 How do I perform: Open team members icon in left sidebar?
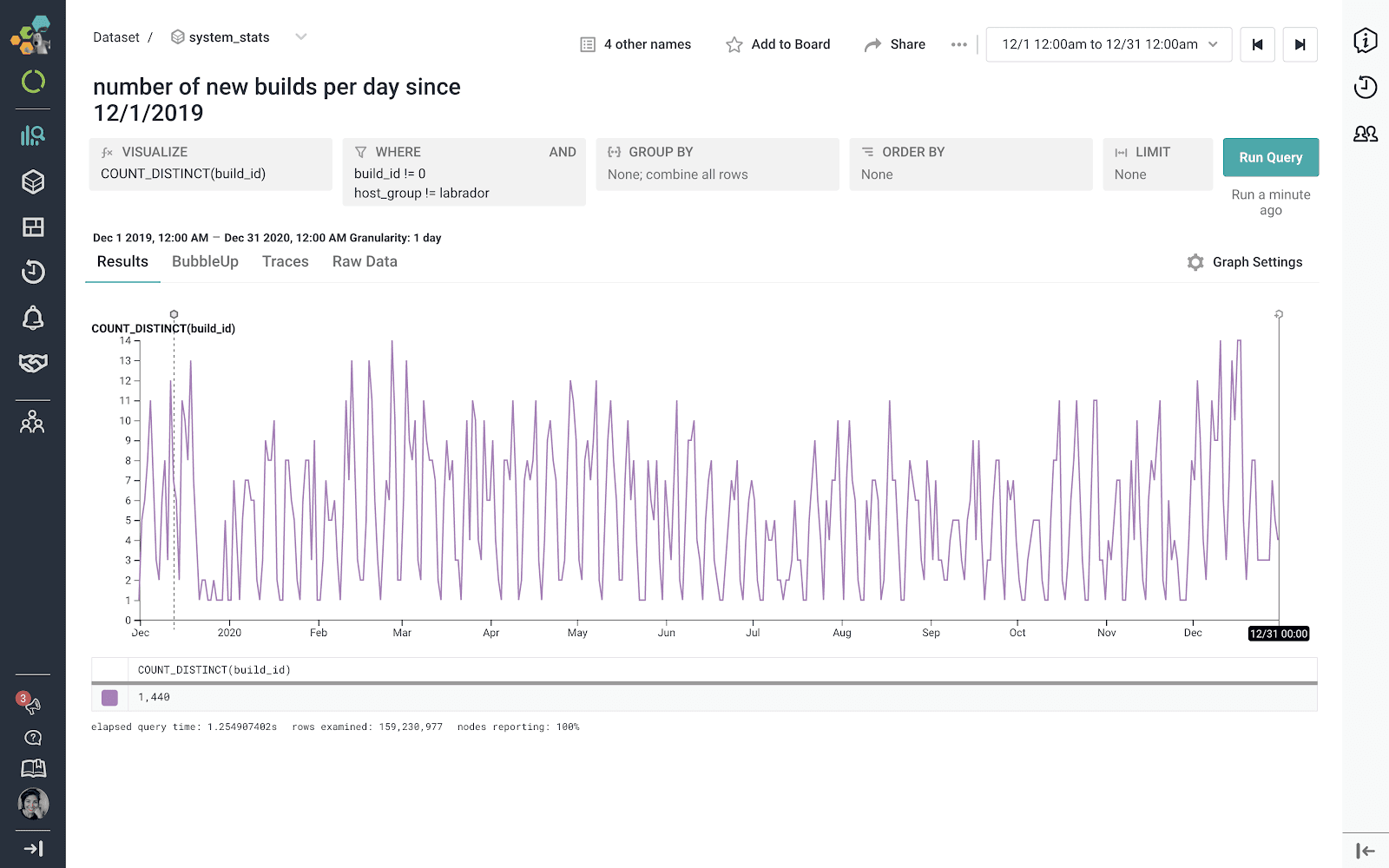click(x=33, y=423)
